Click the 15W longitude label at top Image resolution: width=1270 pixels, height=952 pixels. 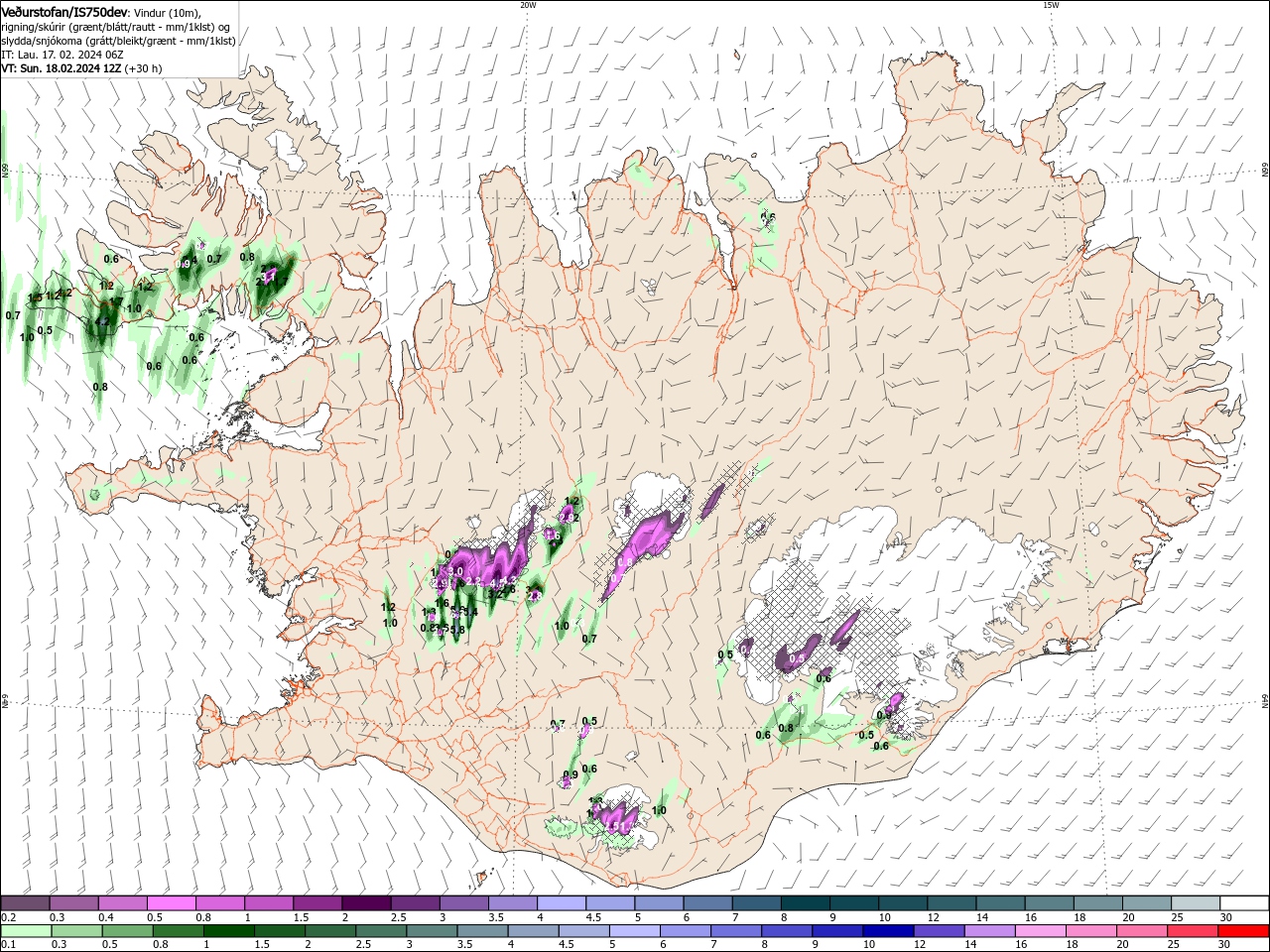(x=1051, y=5)
